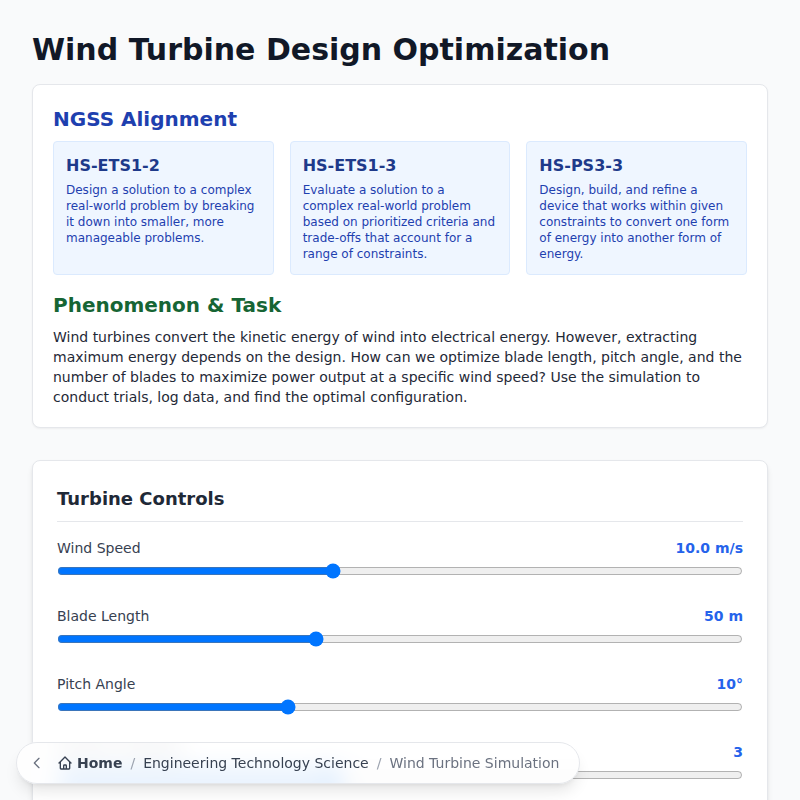
Task: Click the back chevron in the breadcrumb bar
Action: coord(36,762)
